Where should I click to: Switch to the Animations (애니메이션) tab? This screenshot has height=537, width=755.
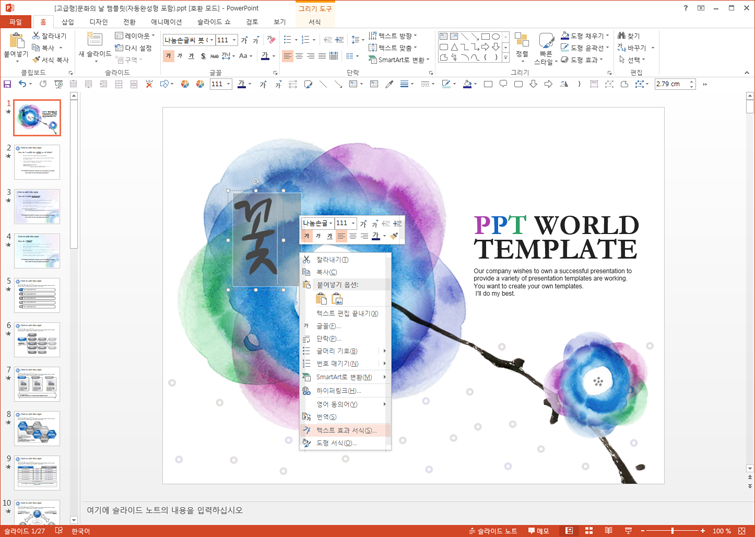(x=166, y=22)
